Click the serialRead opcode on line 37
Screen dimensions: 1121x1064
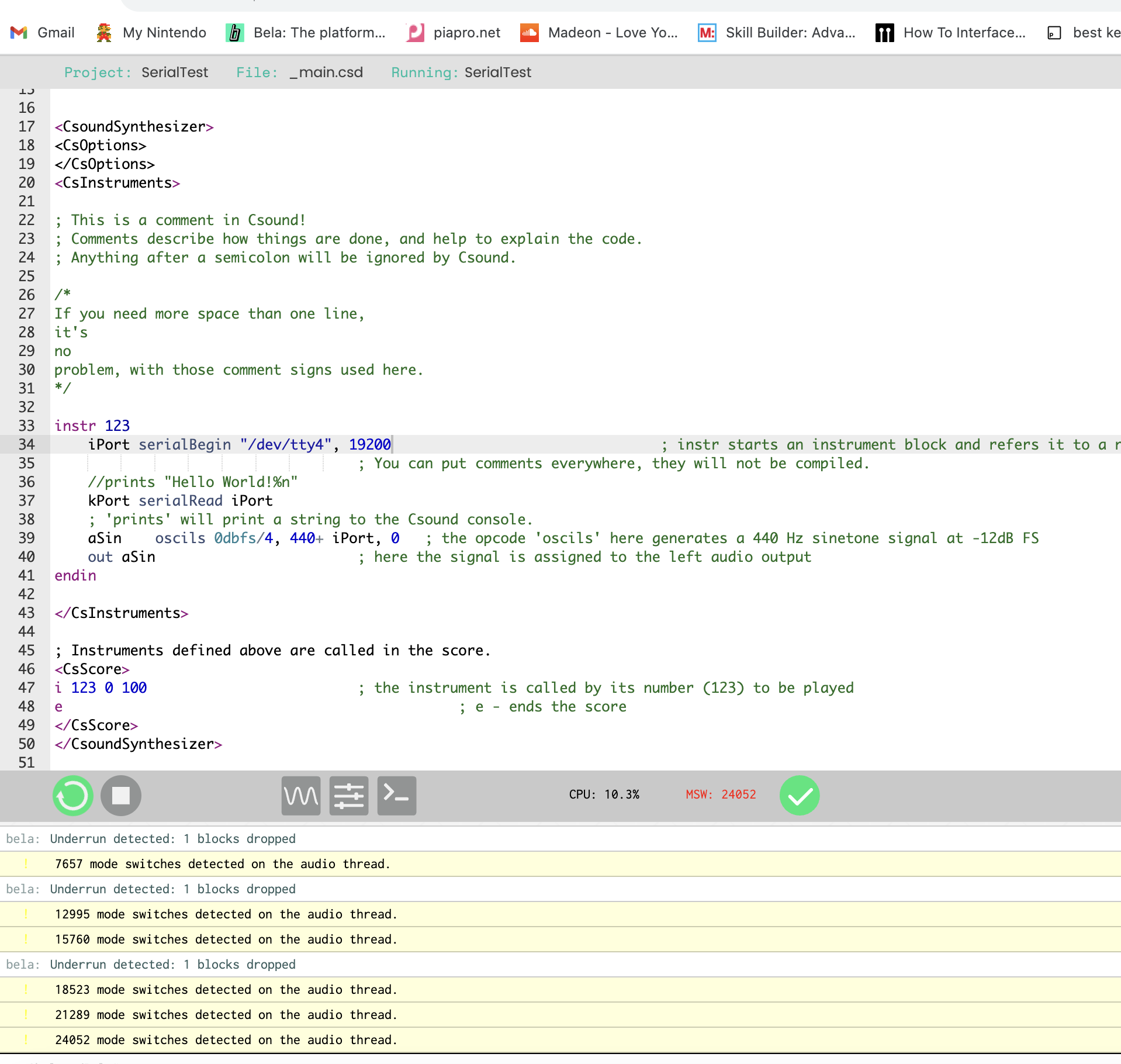(180, 500)
